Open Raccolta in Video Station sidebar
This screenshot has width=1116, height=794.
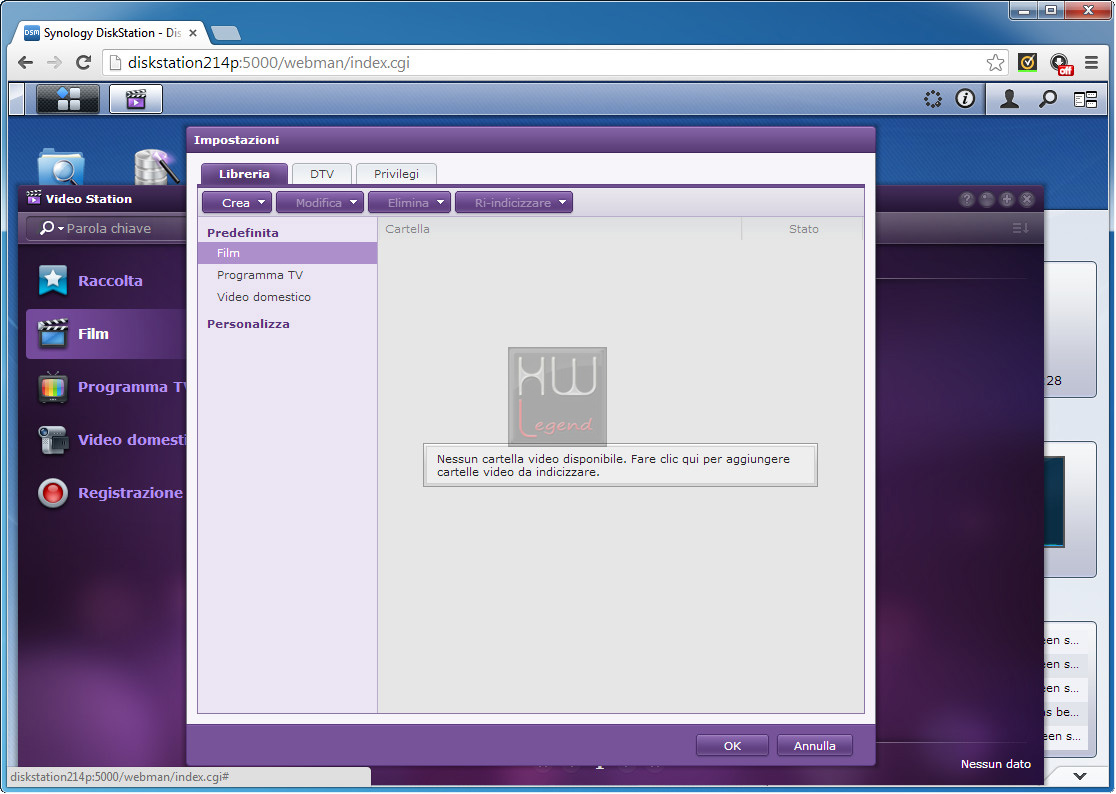point(107,281)
